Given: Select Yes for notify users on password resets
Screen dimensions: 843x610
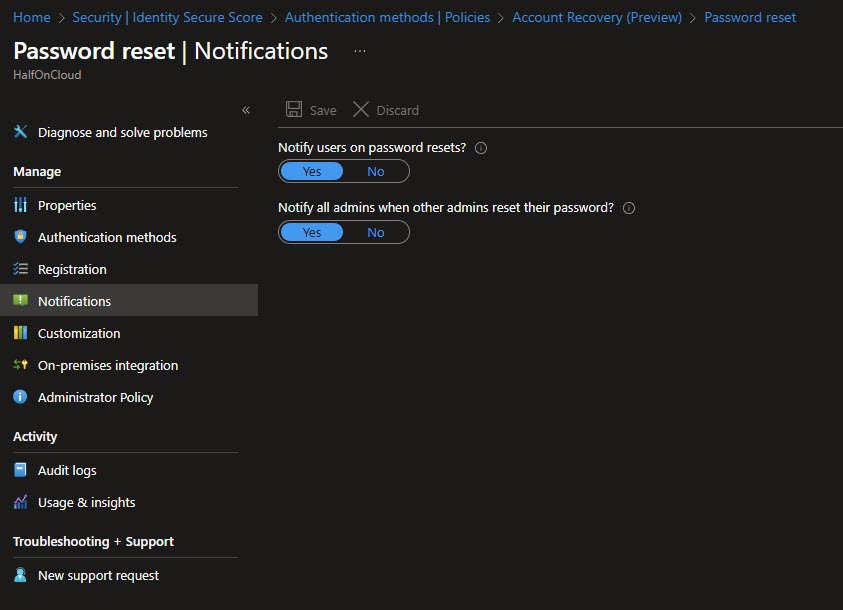Looking at the screenshot, I should (x=312, y=171).
